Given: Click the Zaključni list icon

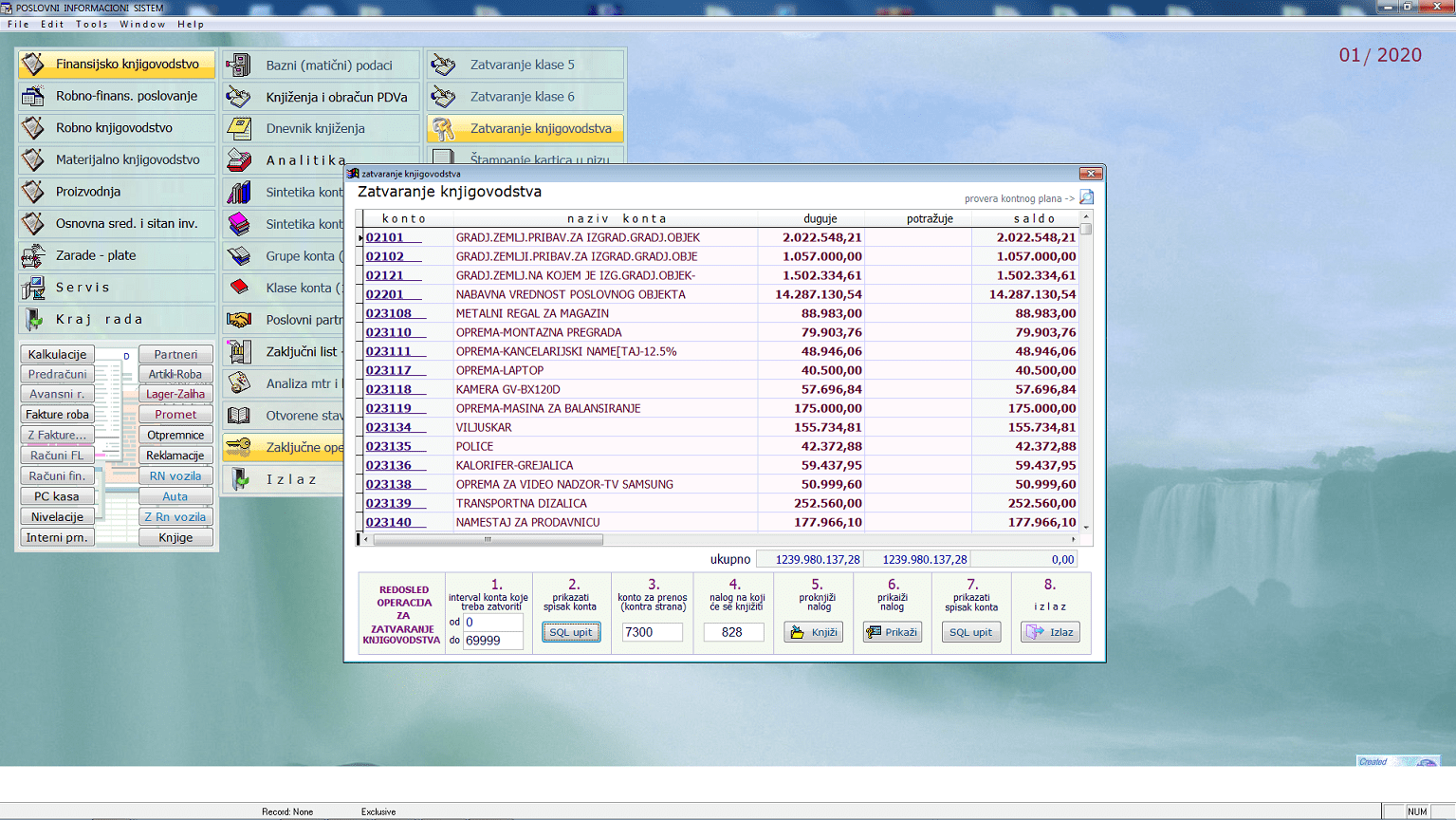Looking at the screenshot, I should pyautogui.click(x=239, y=351).
